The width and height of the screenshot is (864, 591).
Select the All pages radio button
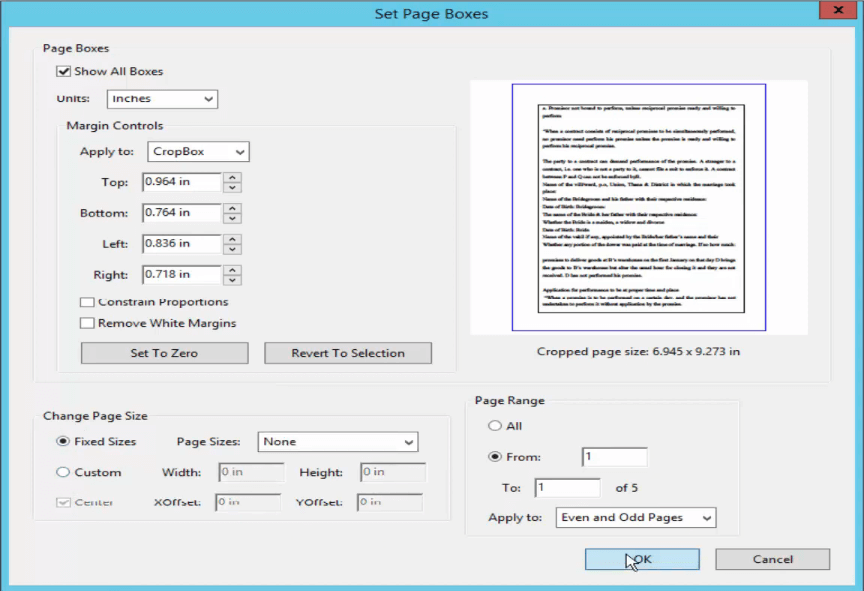click(x=495, y=426)
